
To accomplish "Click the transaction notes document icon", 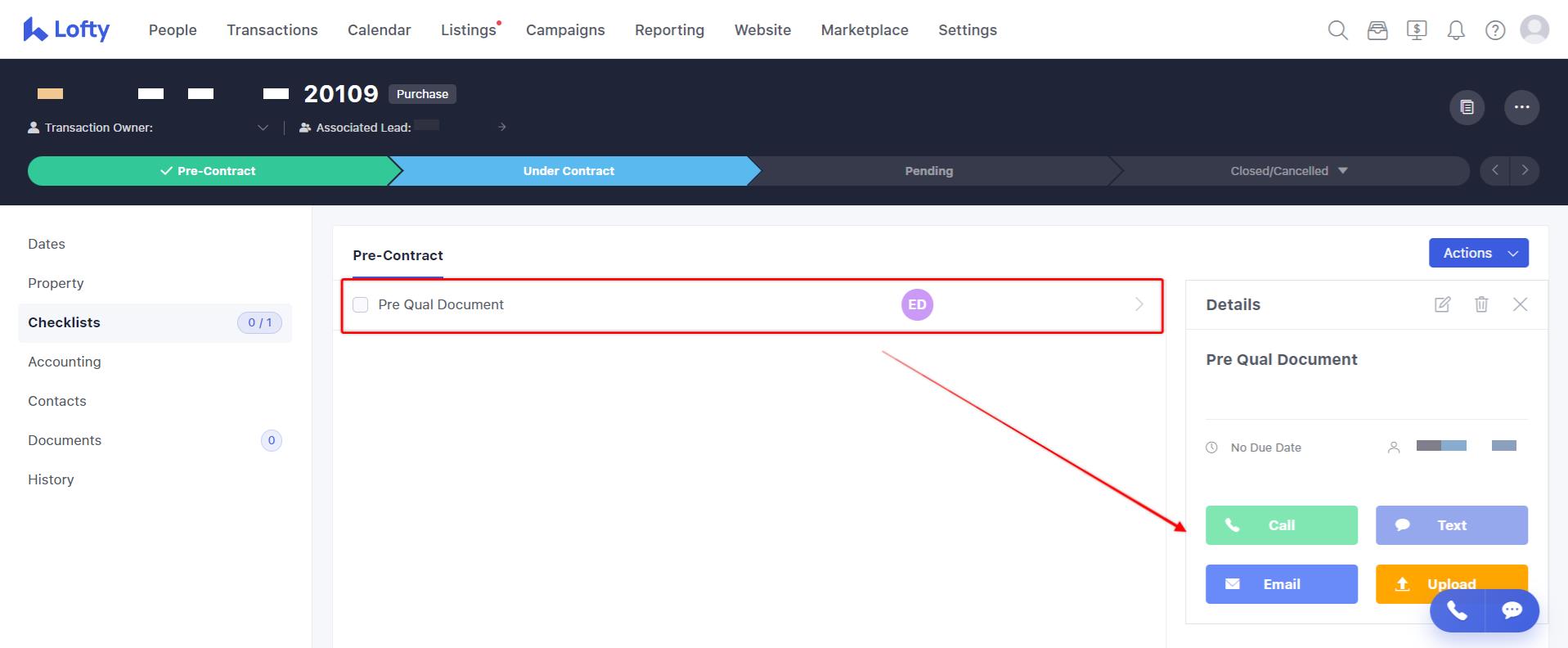I will click(1467, 107).
